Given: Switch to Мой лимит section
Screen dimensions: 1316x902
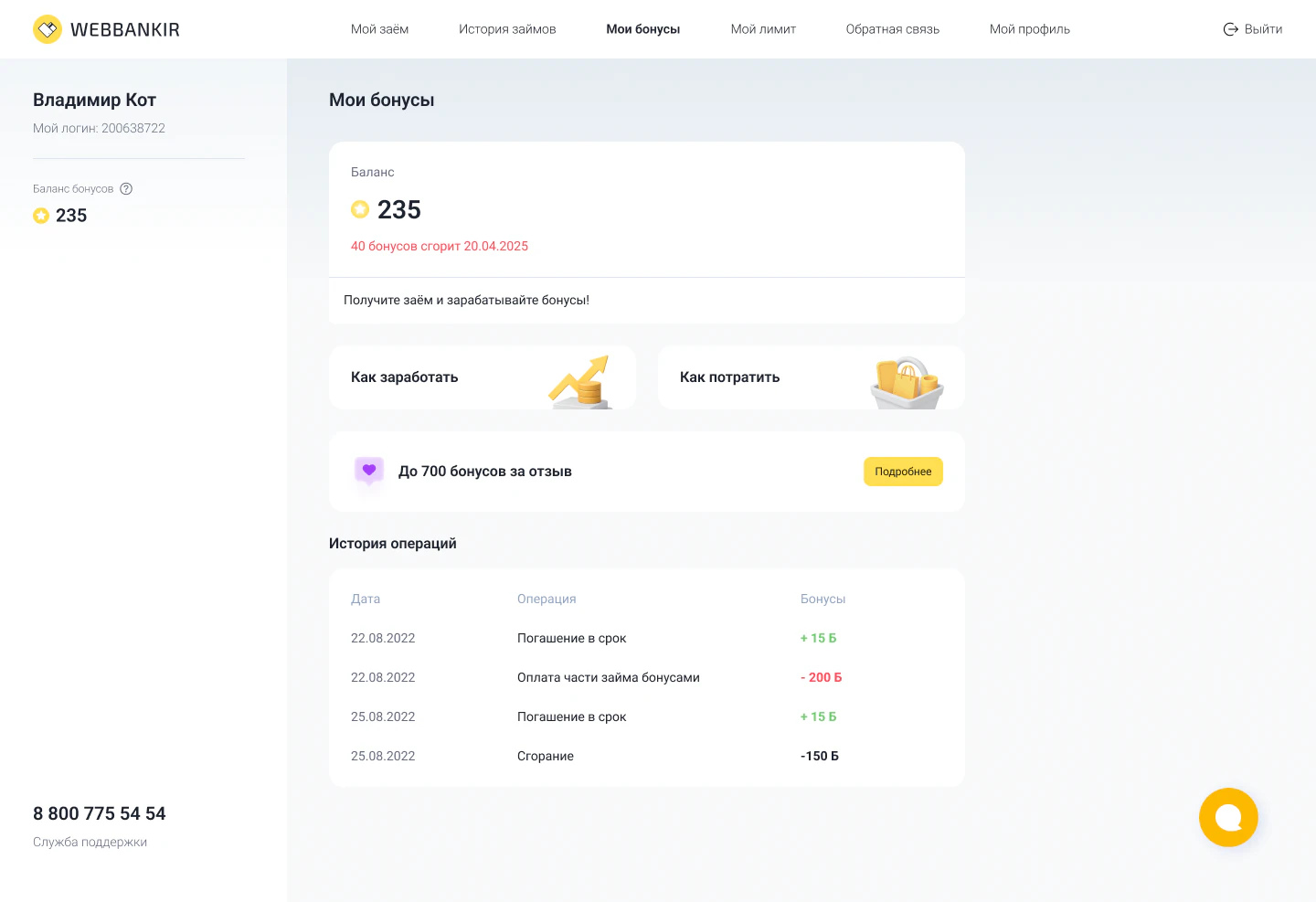Looking at the screenshot, I should pyautogui.click(x=763, y=29).
